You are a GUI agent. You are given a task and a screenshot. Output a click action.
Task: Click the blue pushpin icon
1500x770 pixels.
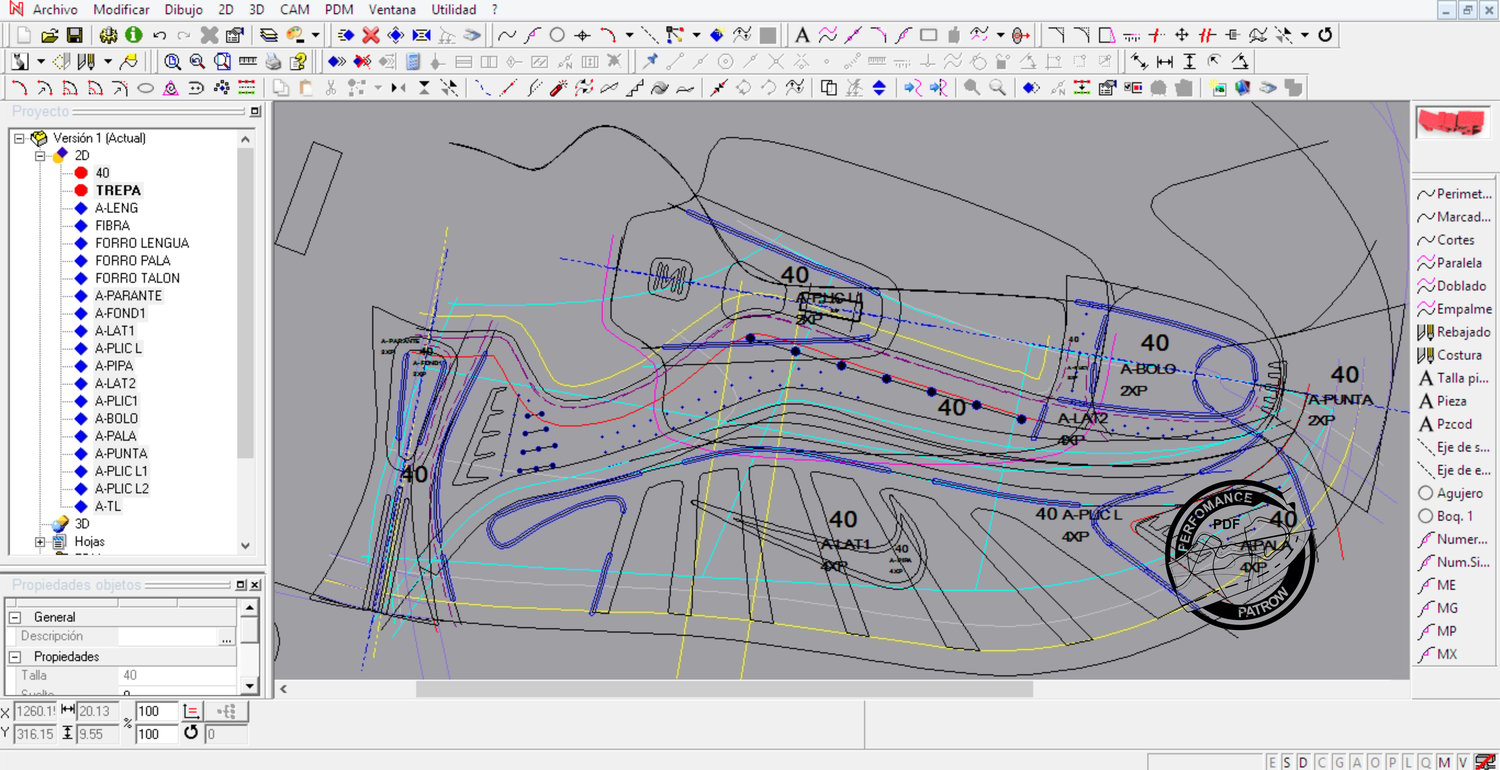click(x=651, y=61)
